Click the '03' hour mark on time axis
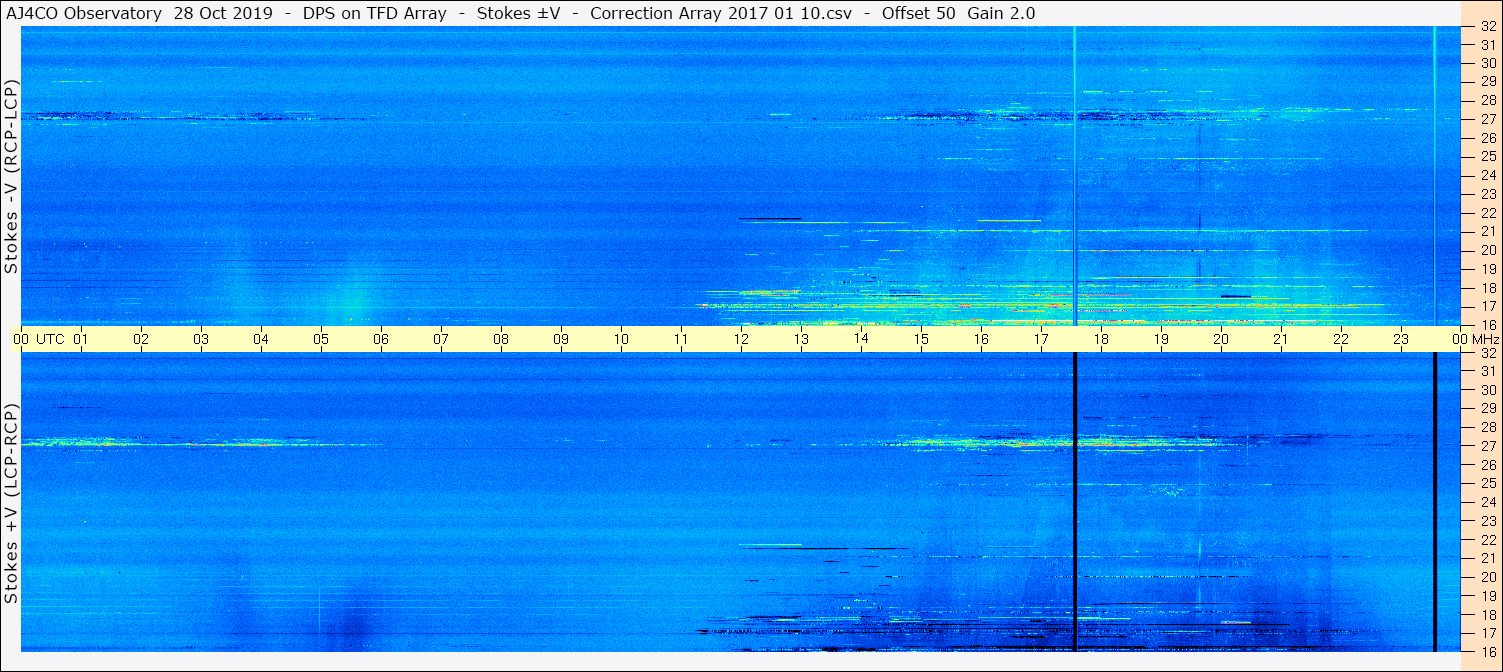The width and height of the screenshot is (1503, 672). pos(201,339)
